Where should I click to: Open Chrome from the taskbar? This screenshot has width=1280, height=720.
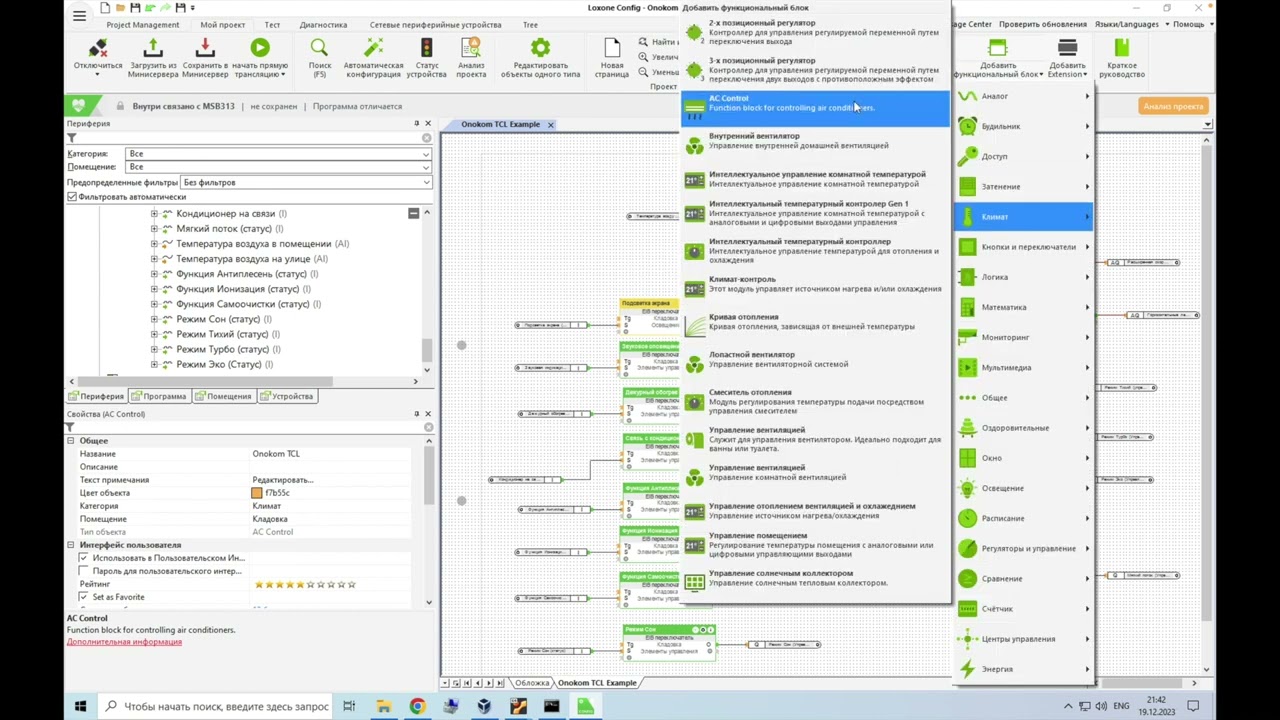417,706
